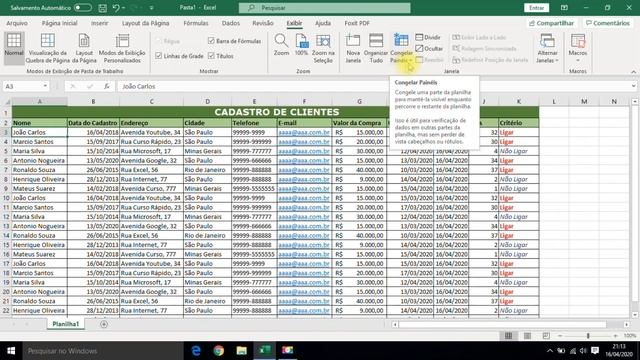
Task: Switch to the Fórmulas tab
Action: pos(196,23)
